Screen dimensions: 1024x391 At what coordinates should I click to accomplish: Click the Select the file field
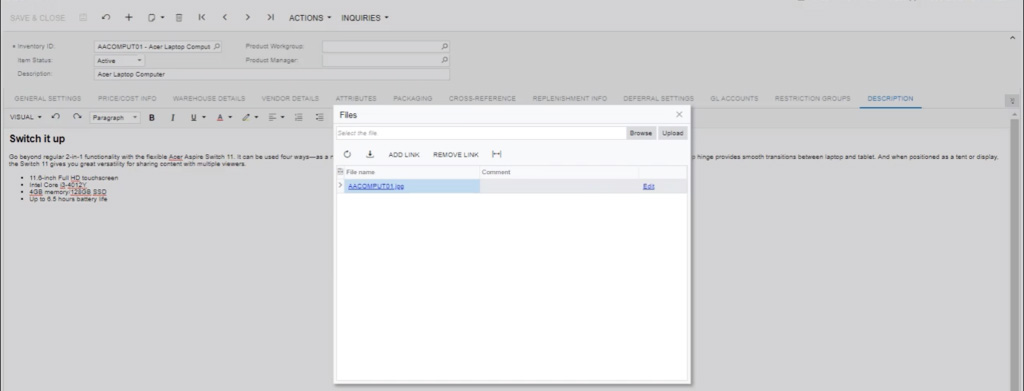(481, 133)
